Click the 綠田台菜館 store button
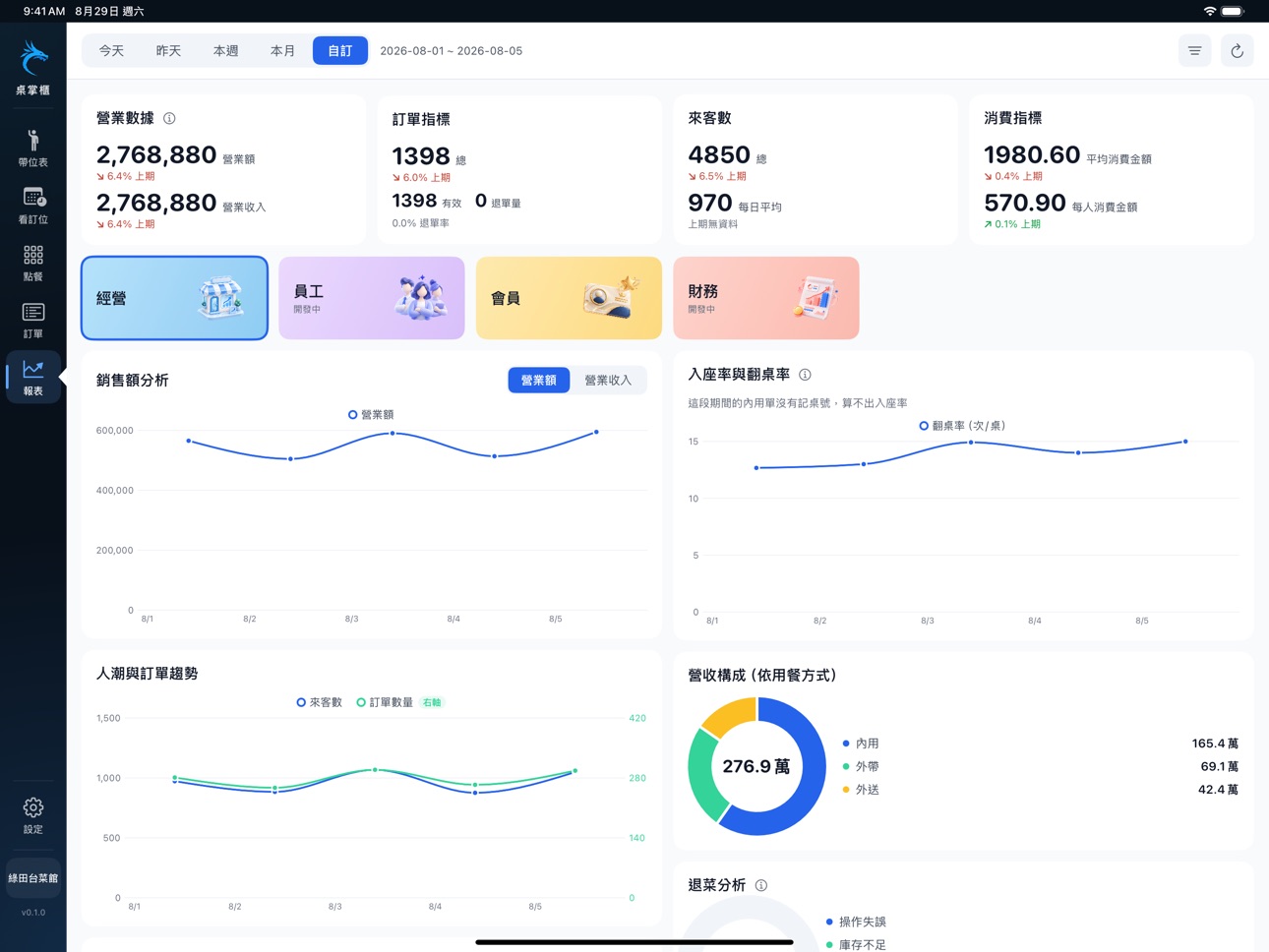 point(32,878)
